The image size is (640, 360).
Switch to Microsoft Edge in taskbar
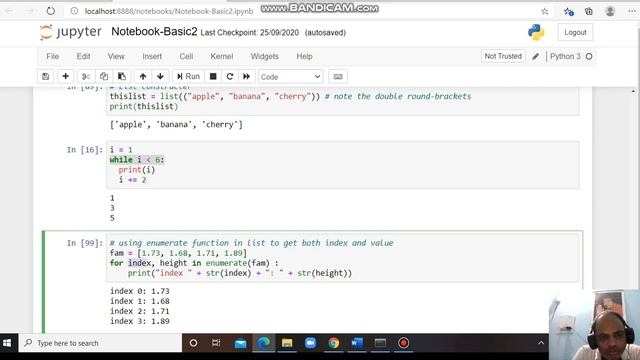[x=264, y=343]
